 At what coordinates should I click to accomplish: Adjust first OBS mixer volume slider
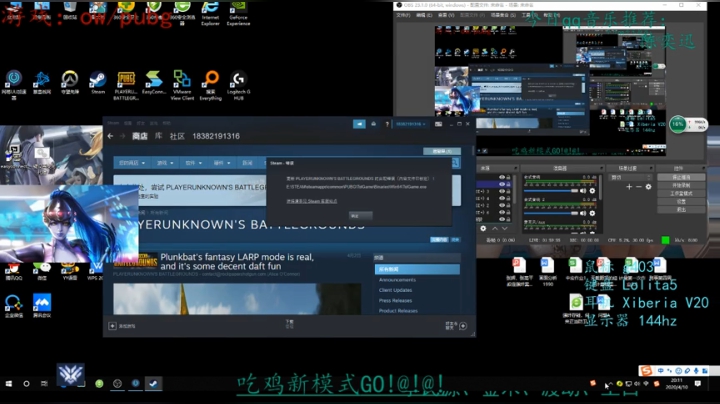coord(551,191)
